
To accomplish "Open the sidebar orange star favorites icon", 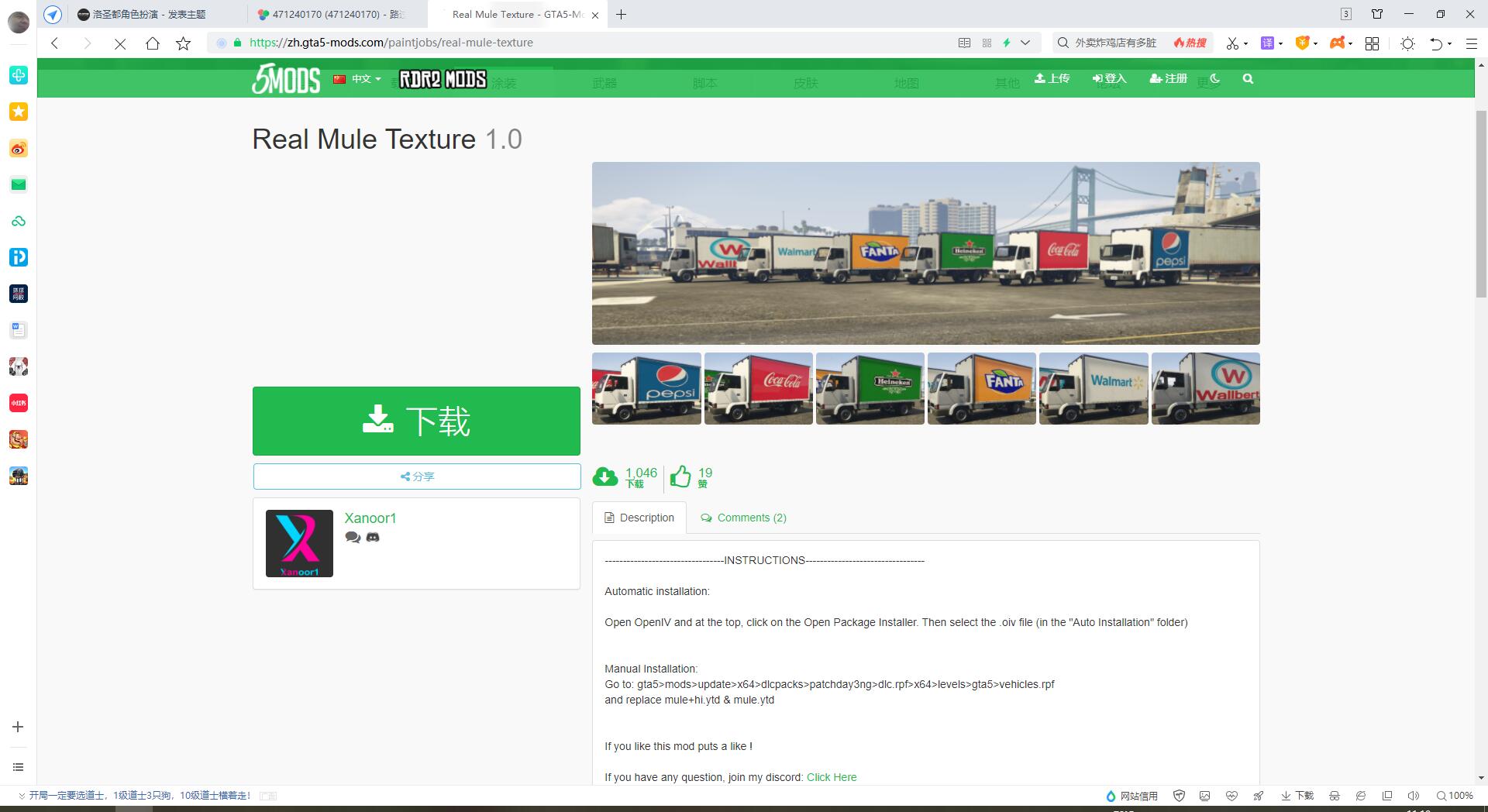I will 19,112.
